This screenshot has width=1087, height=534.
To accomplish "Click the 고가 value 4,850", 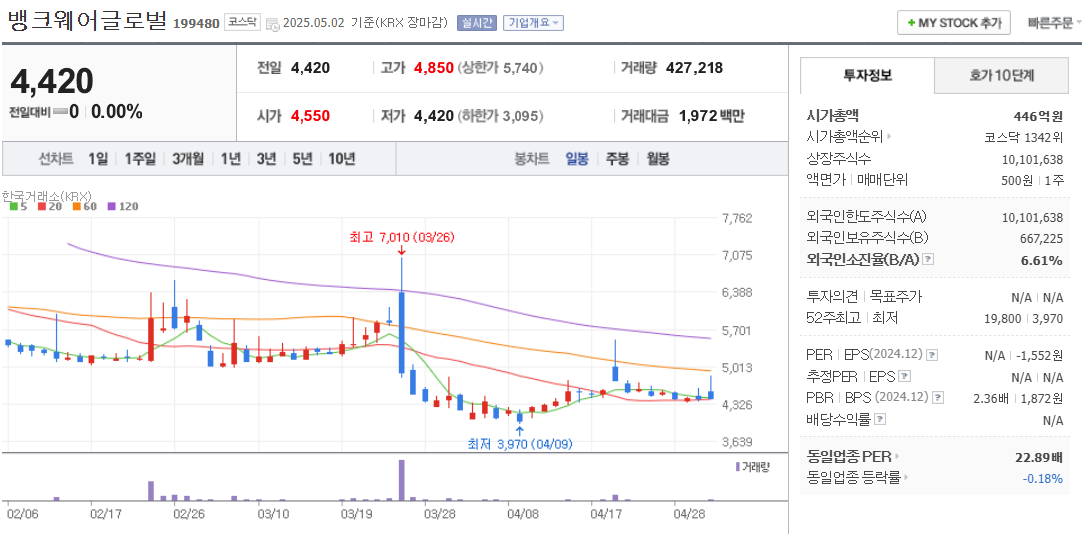I will 433,68.
